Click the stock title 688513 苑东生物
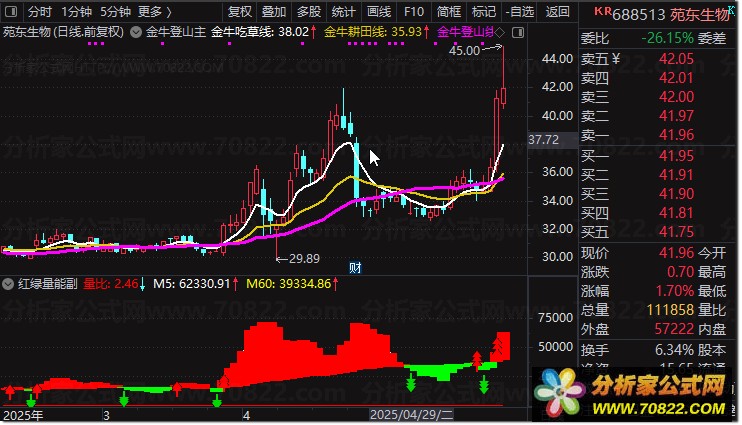The width and height of the screenshot is (742, 425). (x=671, y=15)
